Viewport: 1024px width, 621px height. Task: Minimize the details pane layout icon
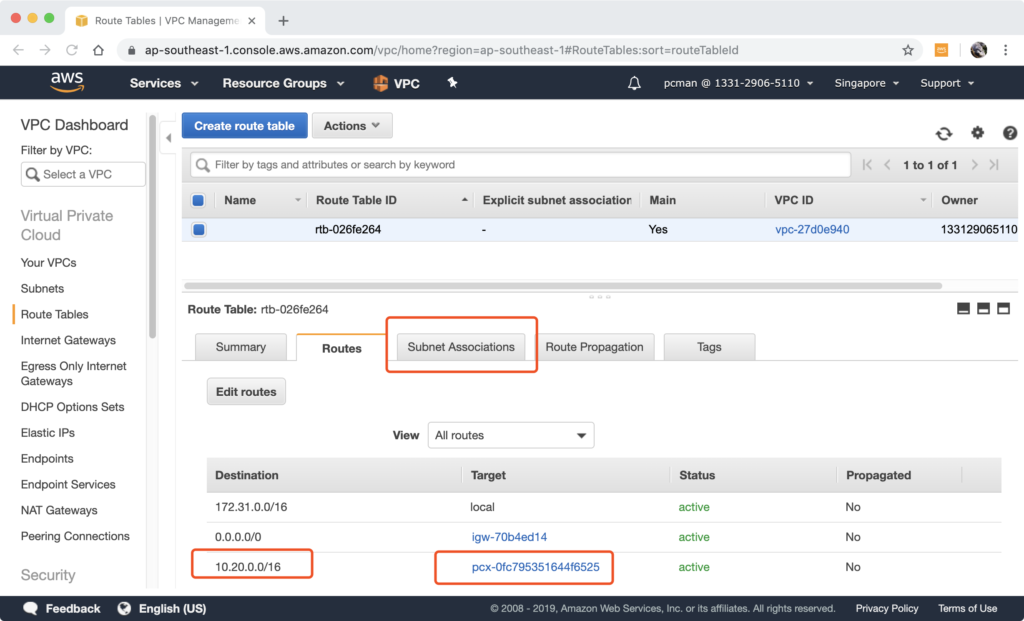tap(963, 309)
